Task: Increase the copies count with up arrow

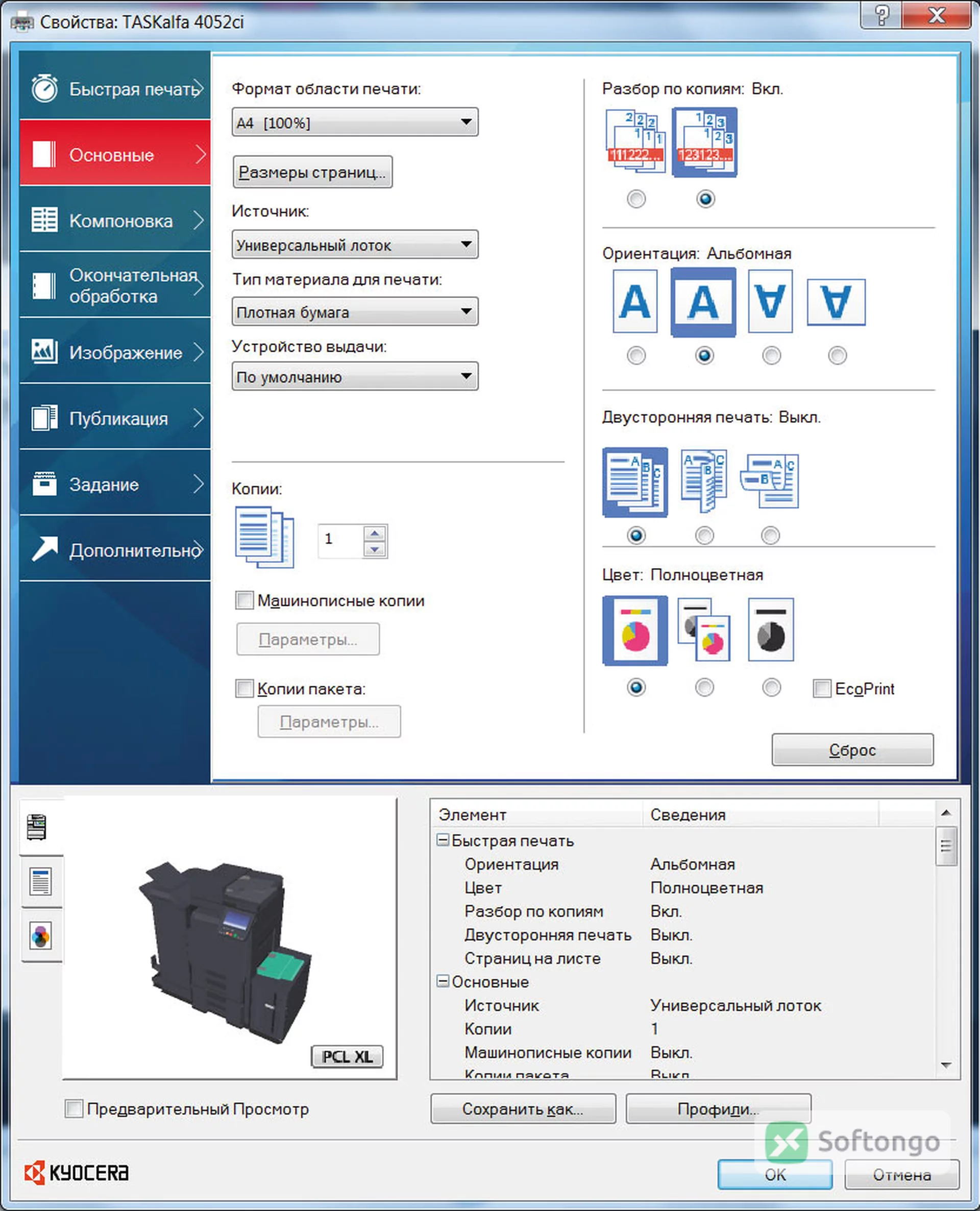Action: pos(374,533)
